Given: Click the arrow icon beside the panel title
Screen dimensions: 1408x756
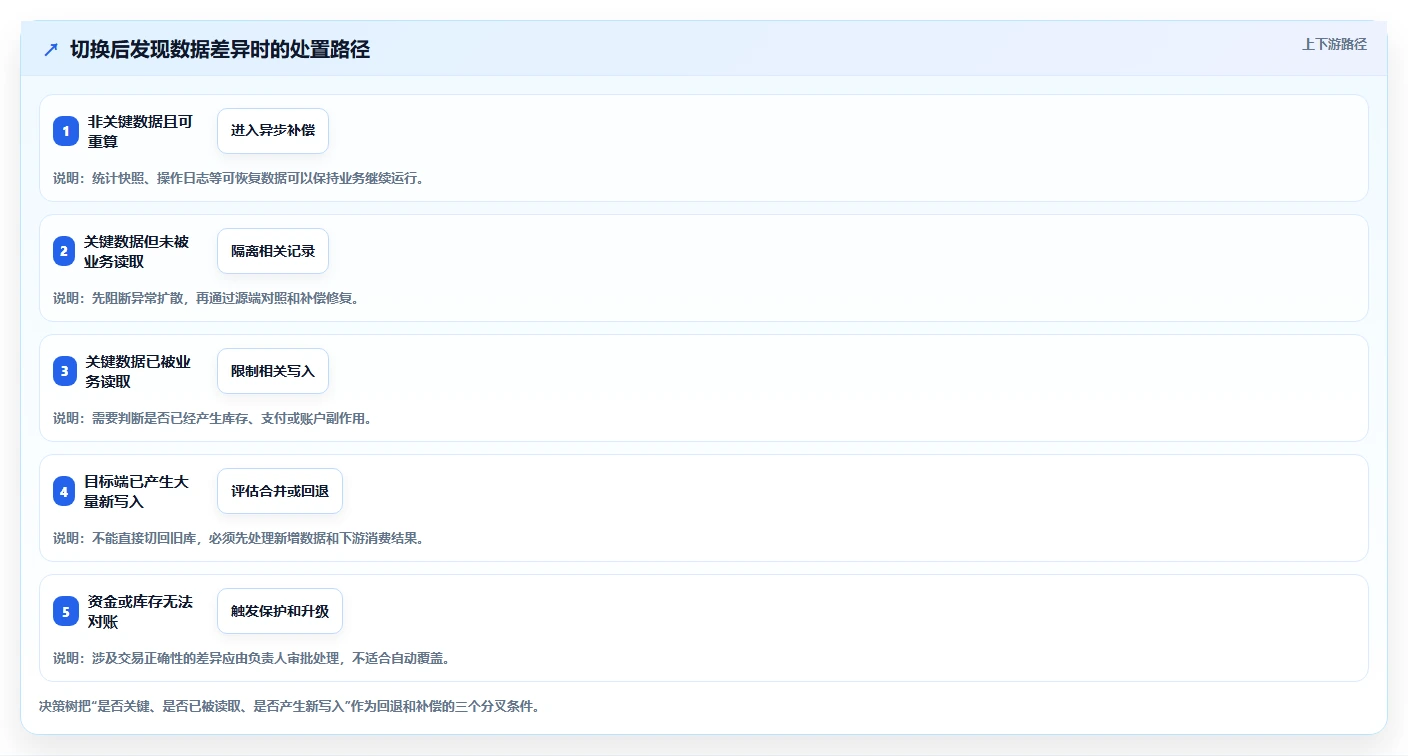Looking at the screenshot, I should (51, 49).
